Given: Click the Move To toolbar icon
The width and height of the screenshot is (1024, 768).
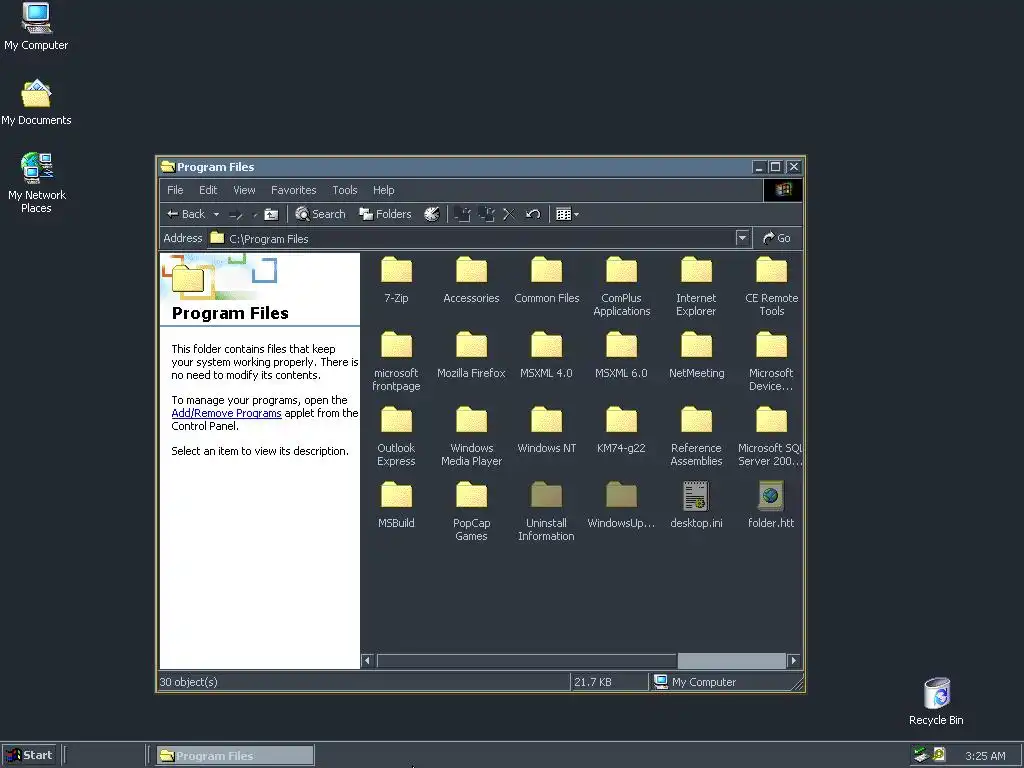Looking at the screenshot, I should [462, 214].
